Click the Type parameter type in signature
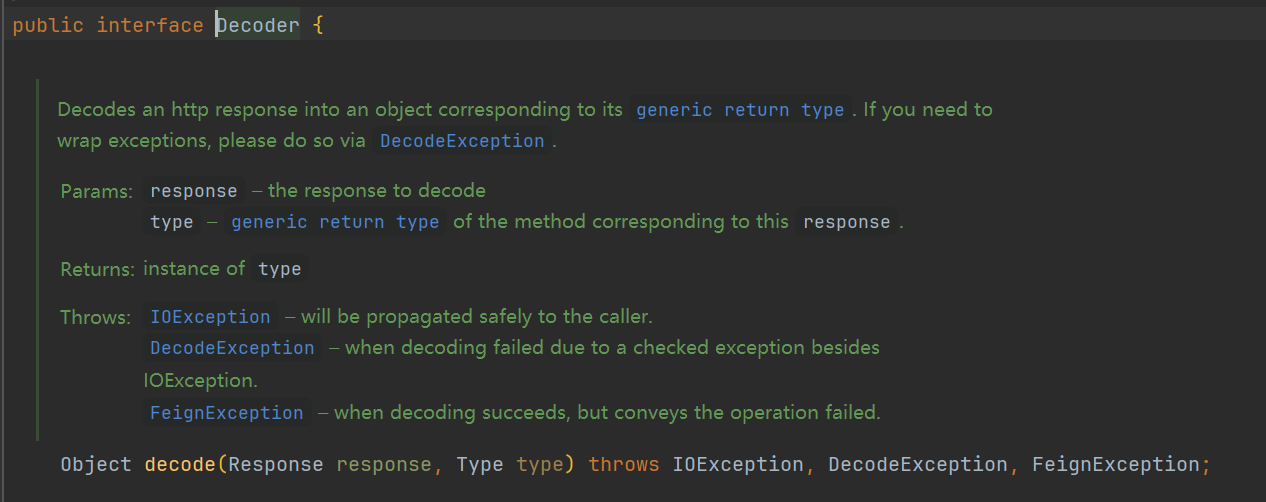 coord(480,465)
